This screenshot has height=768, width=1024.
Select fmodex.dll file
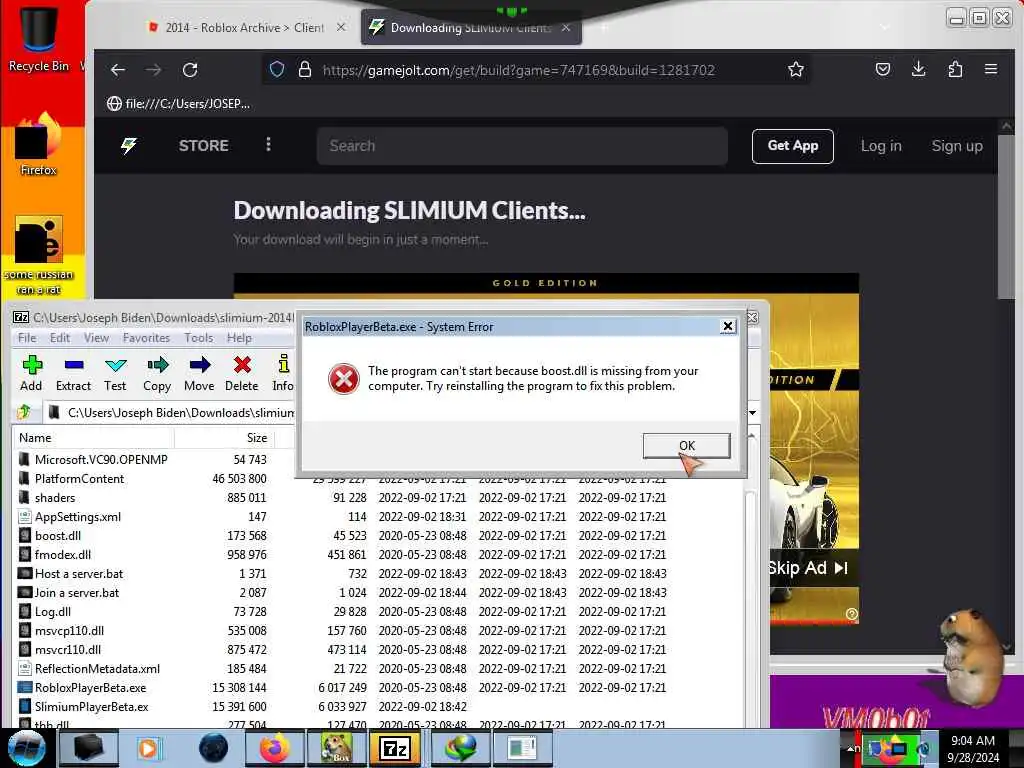pos(63,554)
